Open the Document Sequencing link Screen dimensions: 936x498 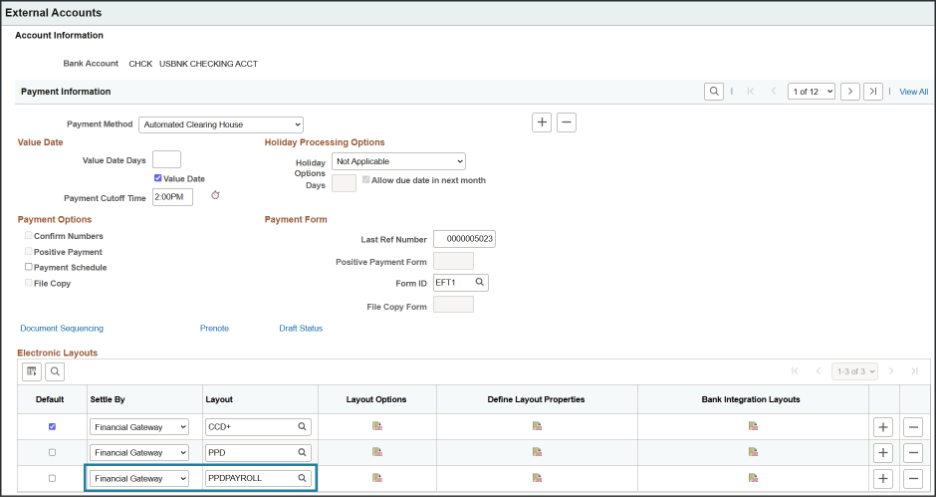pos(61,328)
